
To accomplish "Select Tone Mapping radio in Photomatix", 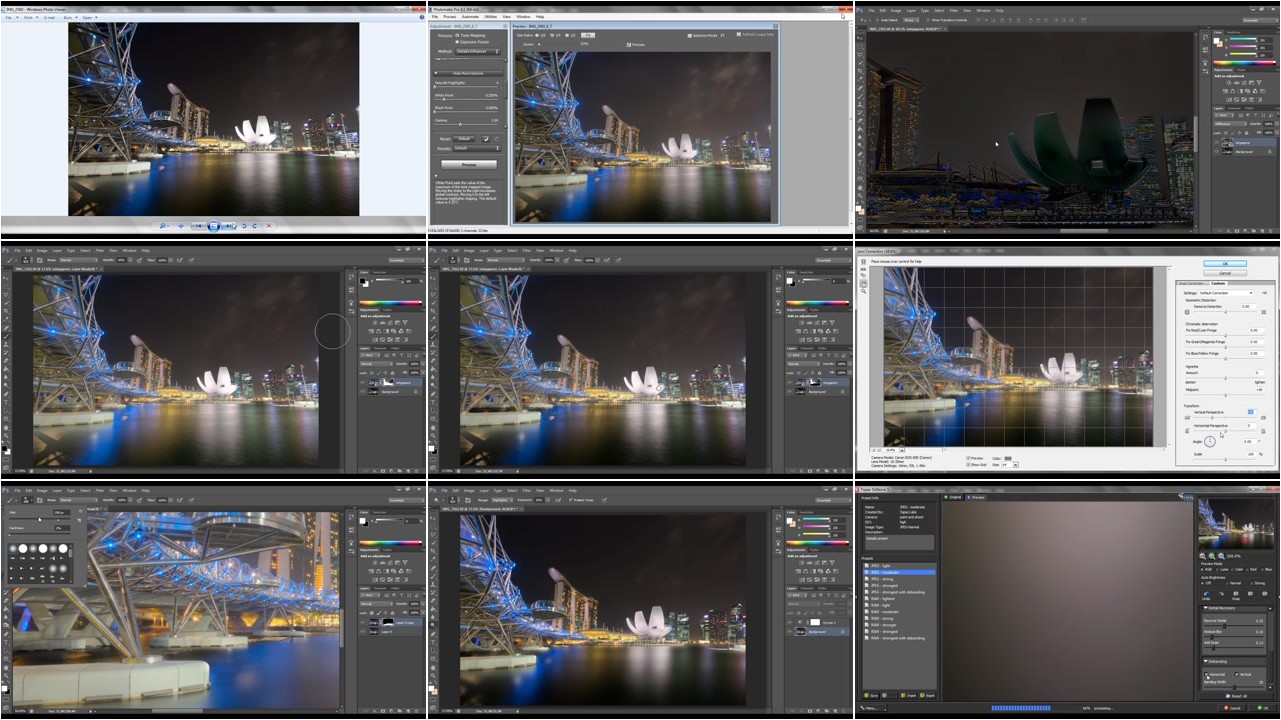I will (x=457, y=35).
